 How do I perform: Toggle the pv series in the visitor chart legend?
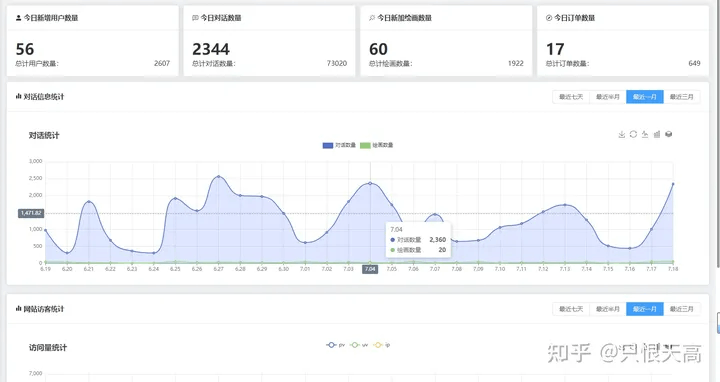pos(336,345)
